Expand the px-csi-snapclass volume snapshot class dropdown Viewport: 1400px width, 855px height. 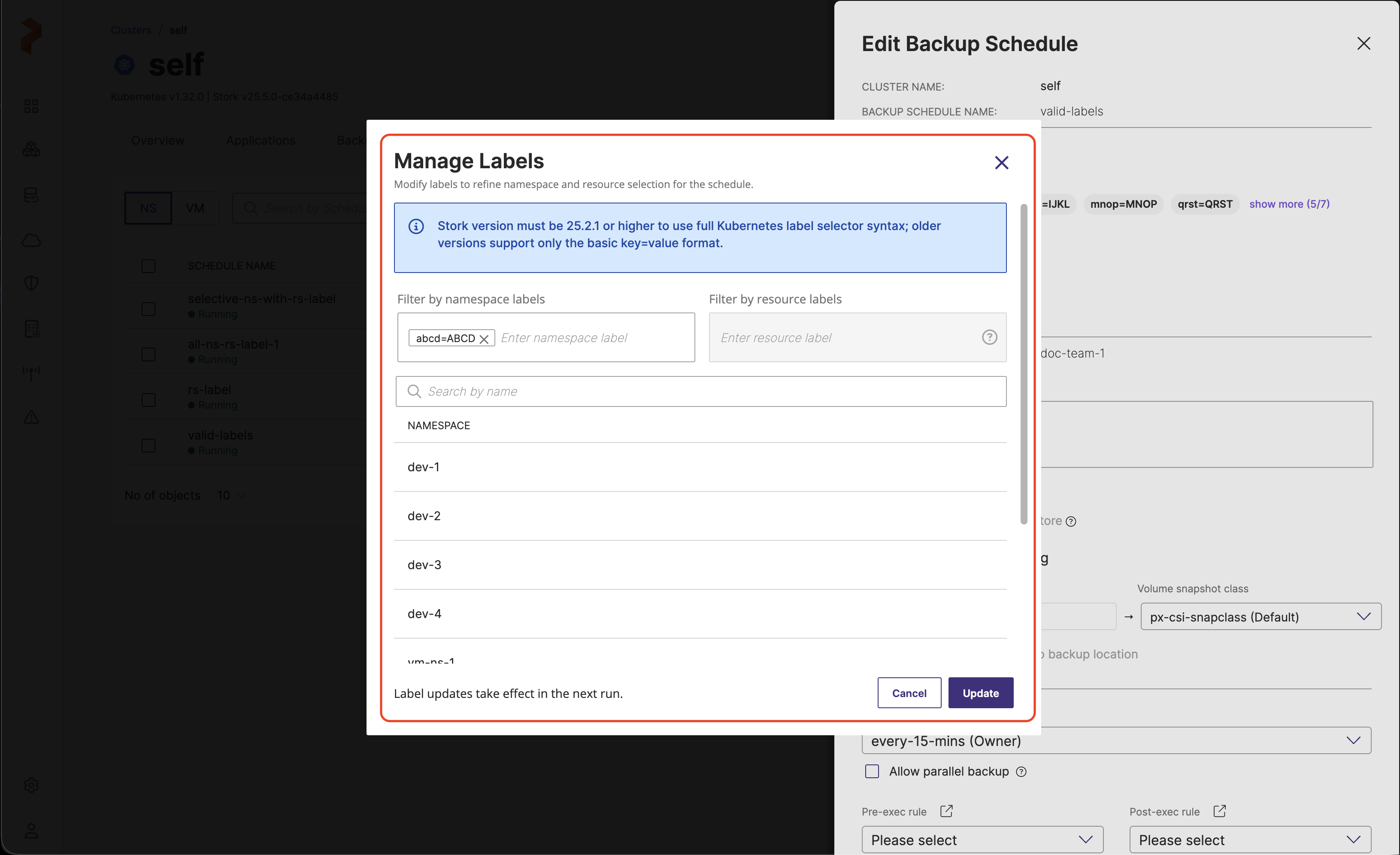[1260, 616]
